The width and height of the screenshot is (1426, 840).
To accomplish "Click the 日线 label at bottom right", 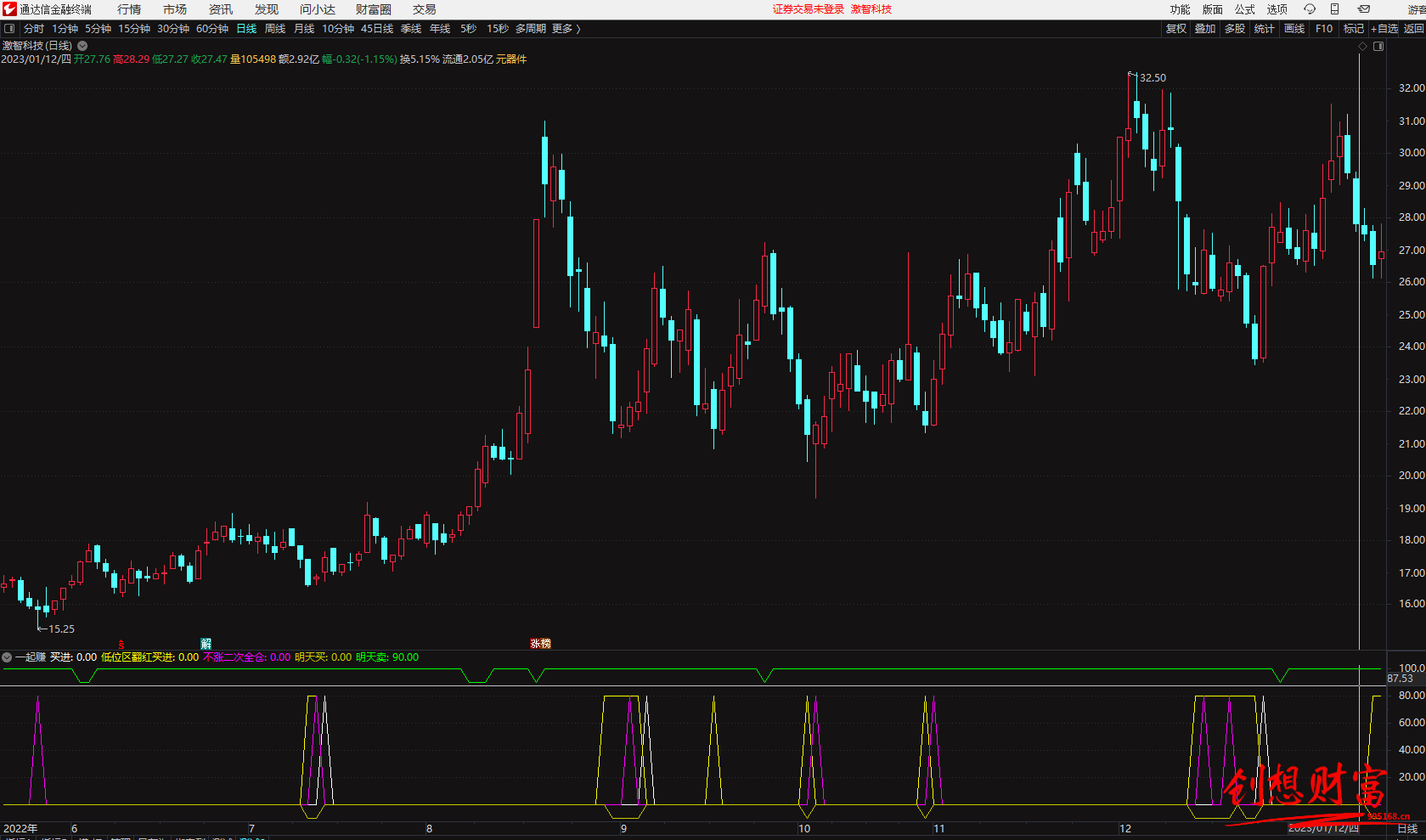I will [x=1408, y=829].
